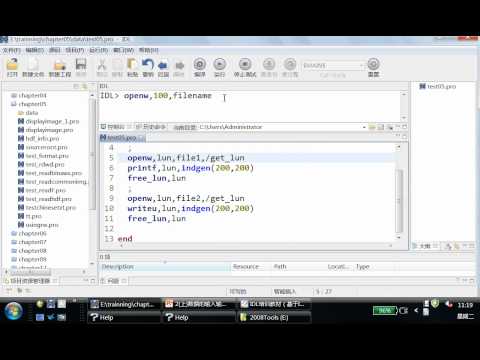The image size is (480, 360).
Task: Click the cursor position '5 : 27' in the status bar
Action: coord(324,292)
